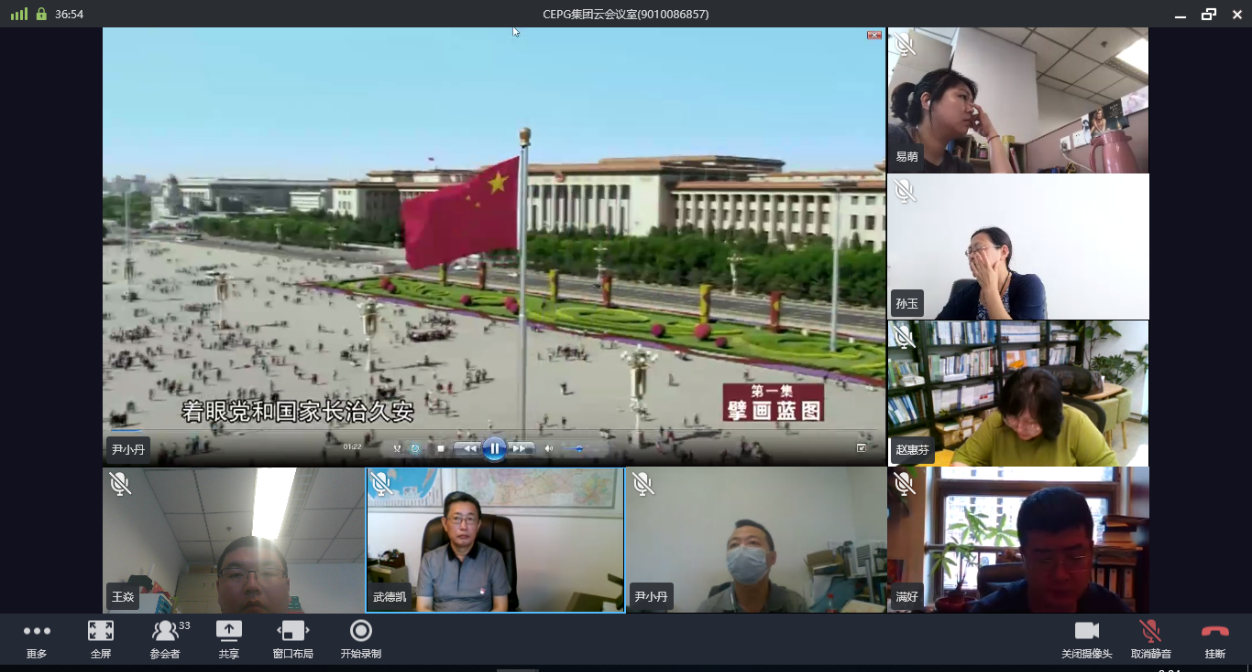Select 赵惠芬 participant video tile
The image size is (1252, 672).
point(1017,393)
